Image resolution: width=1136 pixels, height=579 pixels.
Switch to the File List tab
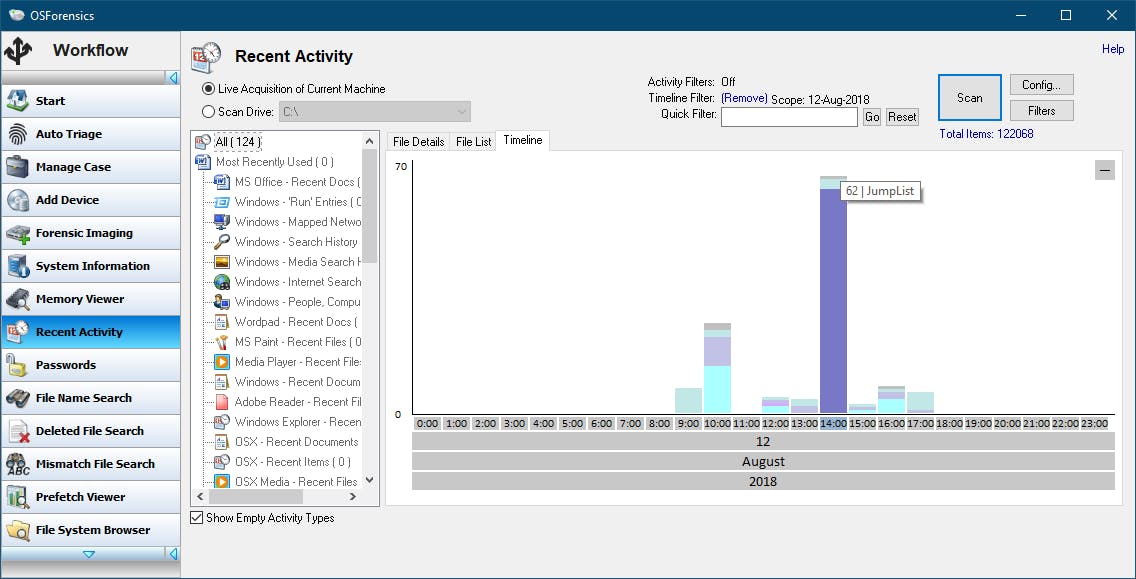pyautogui.click(x=474, y=142)
